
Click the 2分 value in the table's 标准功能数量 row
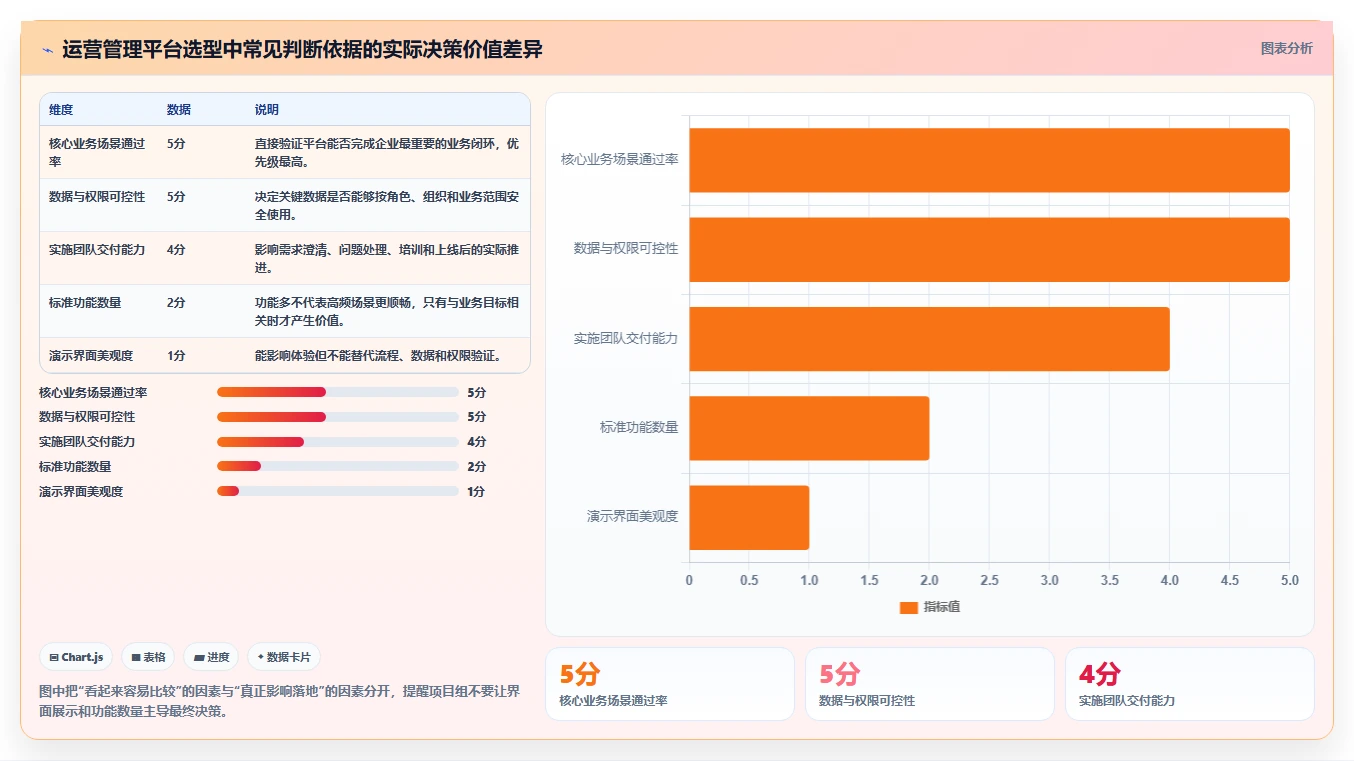pyautogui.click(x=176, y=303)
